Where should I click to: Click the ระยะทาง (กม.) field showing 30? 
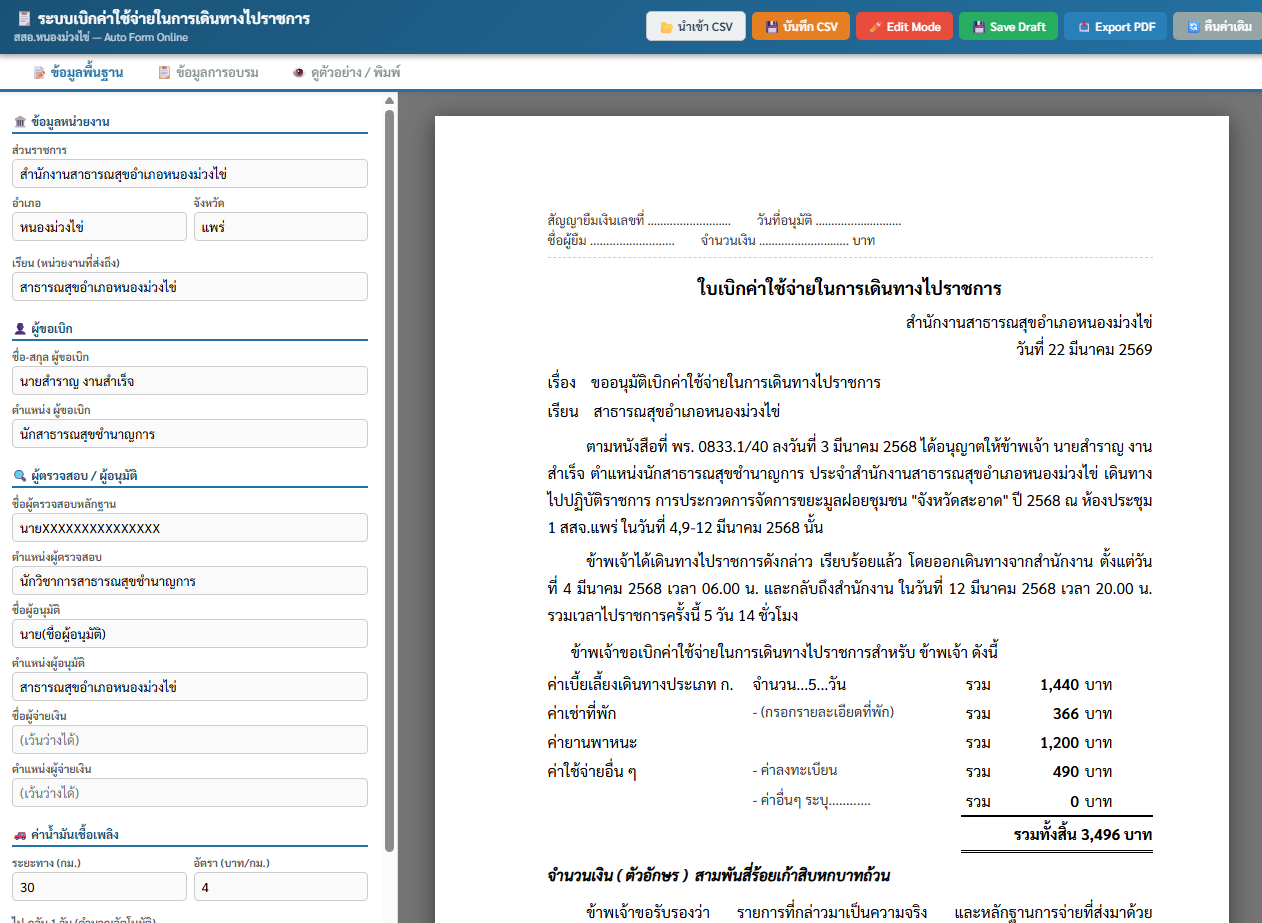point(99,887)
